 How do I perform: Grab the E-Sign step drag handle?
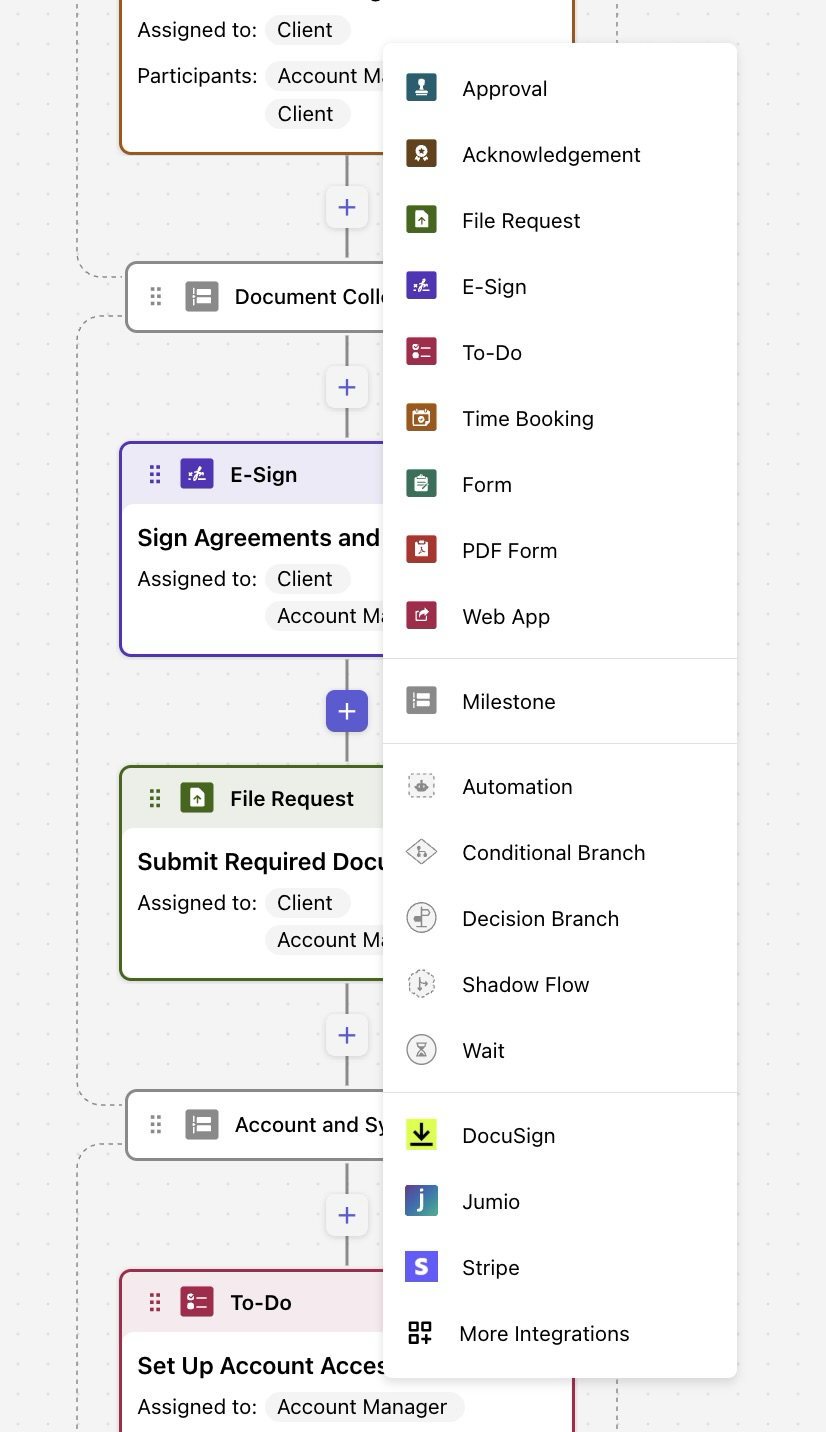[155, 474]
